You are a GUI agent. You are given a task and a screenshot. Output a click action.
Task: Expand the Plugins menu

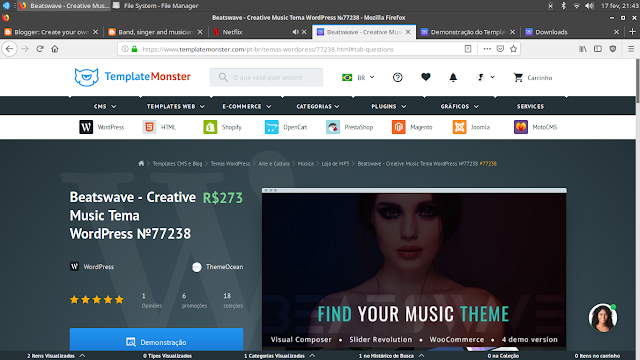pos(389,106)
